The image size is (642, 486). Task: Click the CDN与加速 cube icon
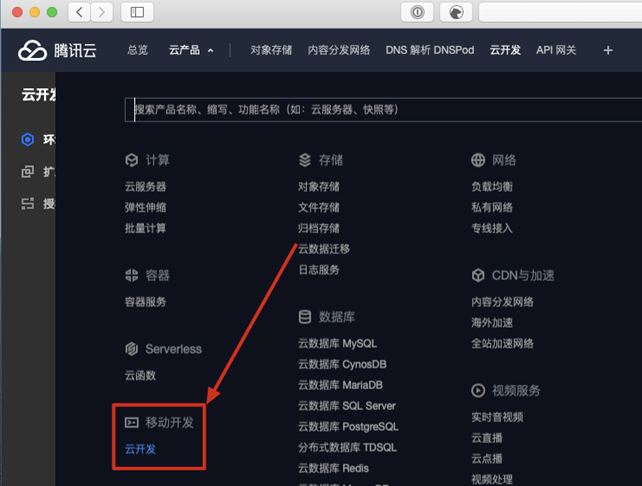click(478, 275)
